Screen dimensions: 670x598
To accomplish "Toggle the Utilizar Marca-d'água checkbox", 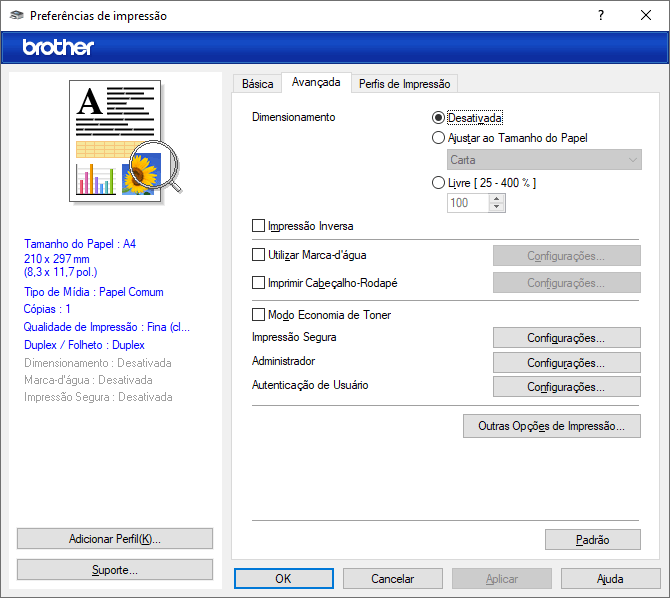I will (259, 255).
